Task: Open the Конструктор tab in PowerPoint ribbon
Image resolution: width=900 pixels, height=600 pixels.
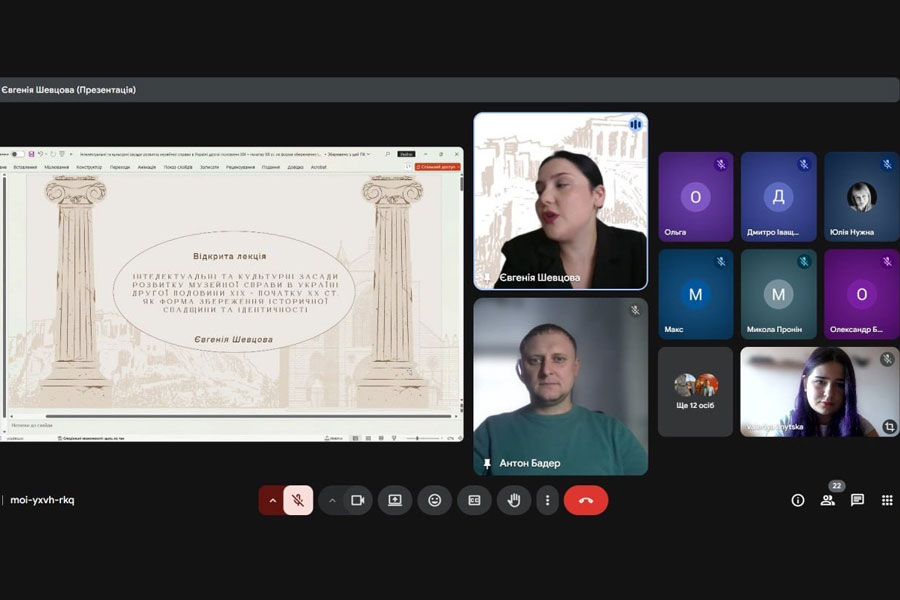Action: (89, 167)
